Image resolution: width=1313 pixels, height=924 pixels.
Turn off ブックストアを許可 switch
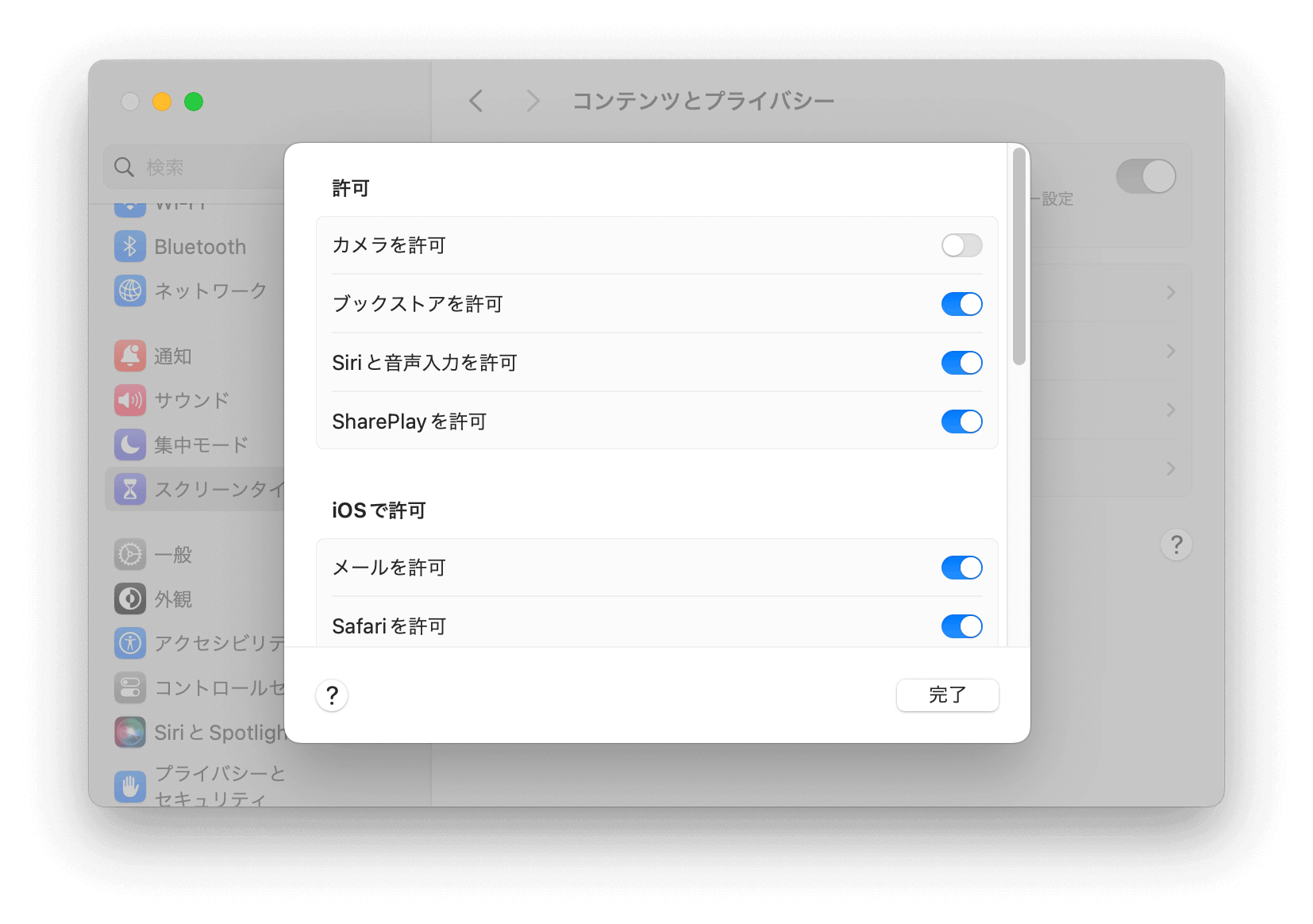[961, 304]
